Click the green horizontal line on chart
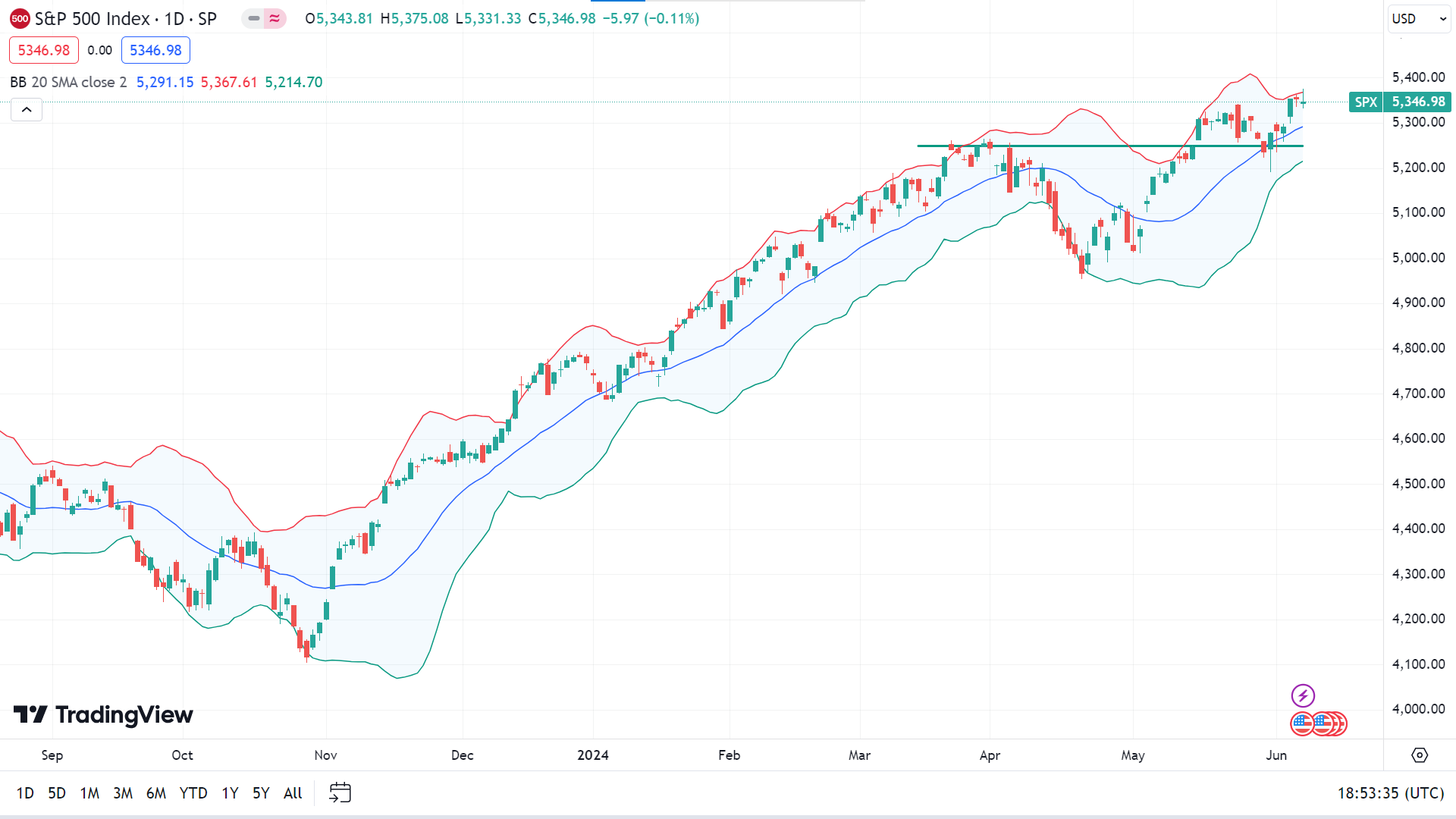Viewport: 1456px width, 819px height. click(1110, 146)
